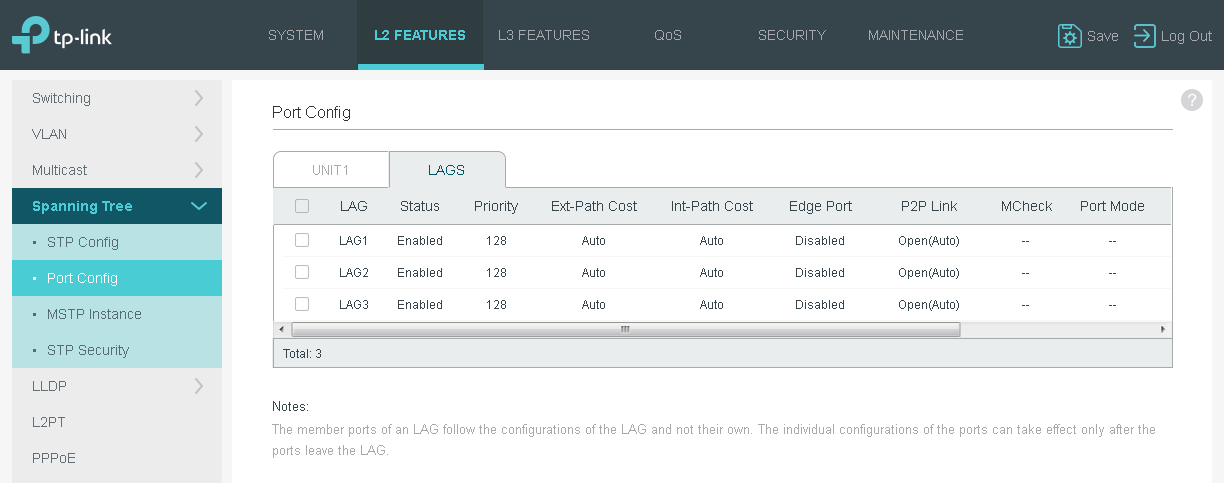
Task: Select the LAG2 row checkbox
Action: [x=302, y=272]
